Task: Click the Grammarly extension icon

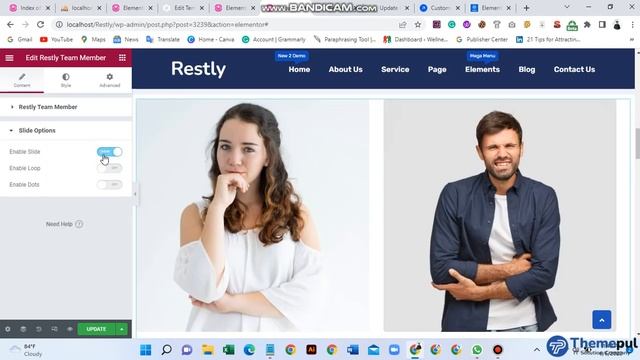Action: (x=451, y=24)
